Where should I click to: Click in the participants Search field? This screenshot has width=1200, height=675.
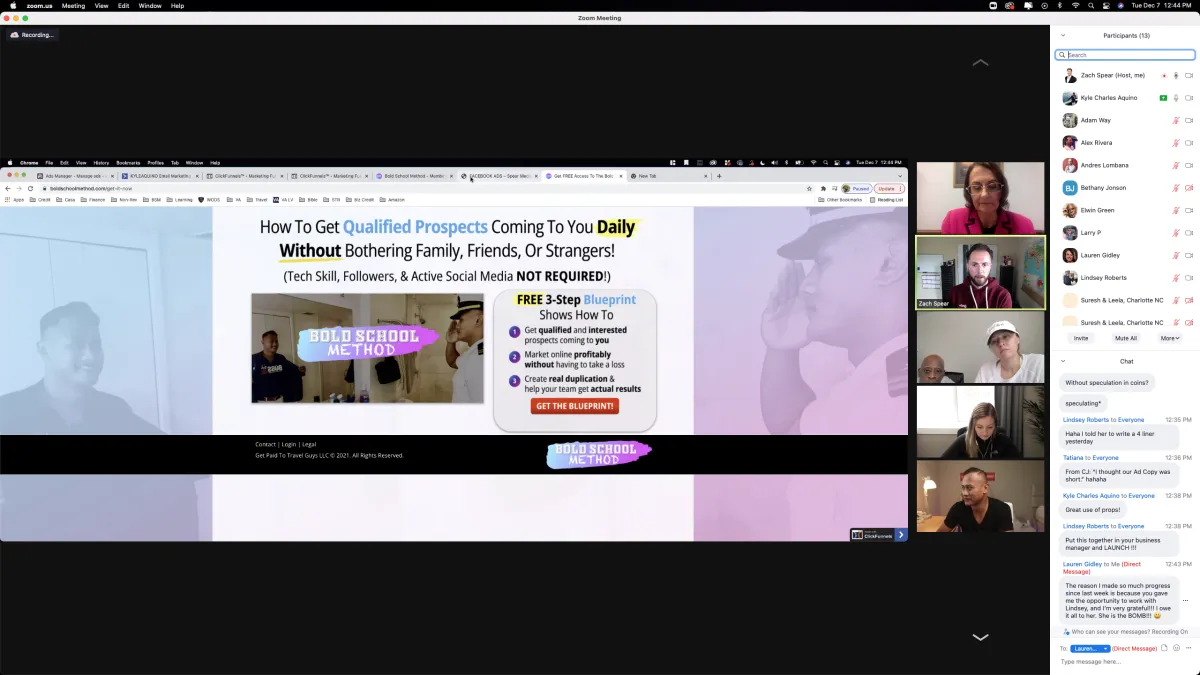coord(1125,55)
